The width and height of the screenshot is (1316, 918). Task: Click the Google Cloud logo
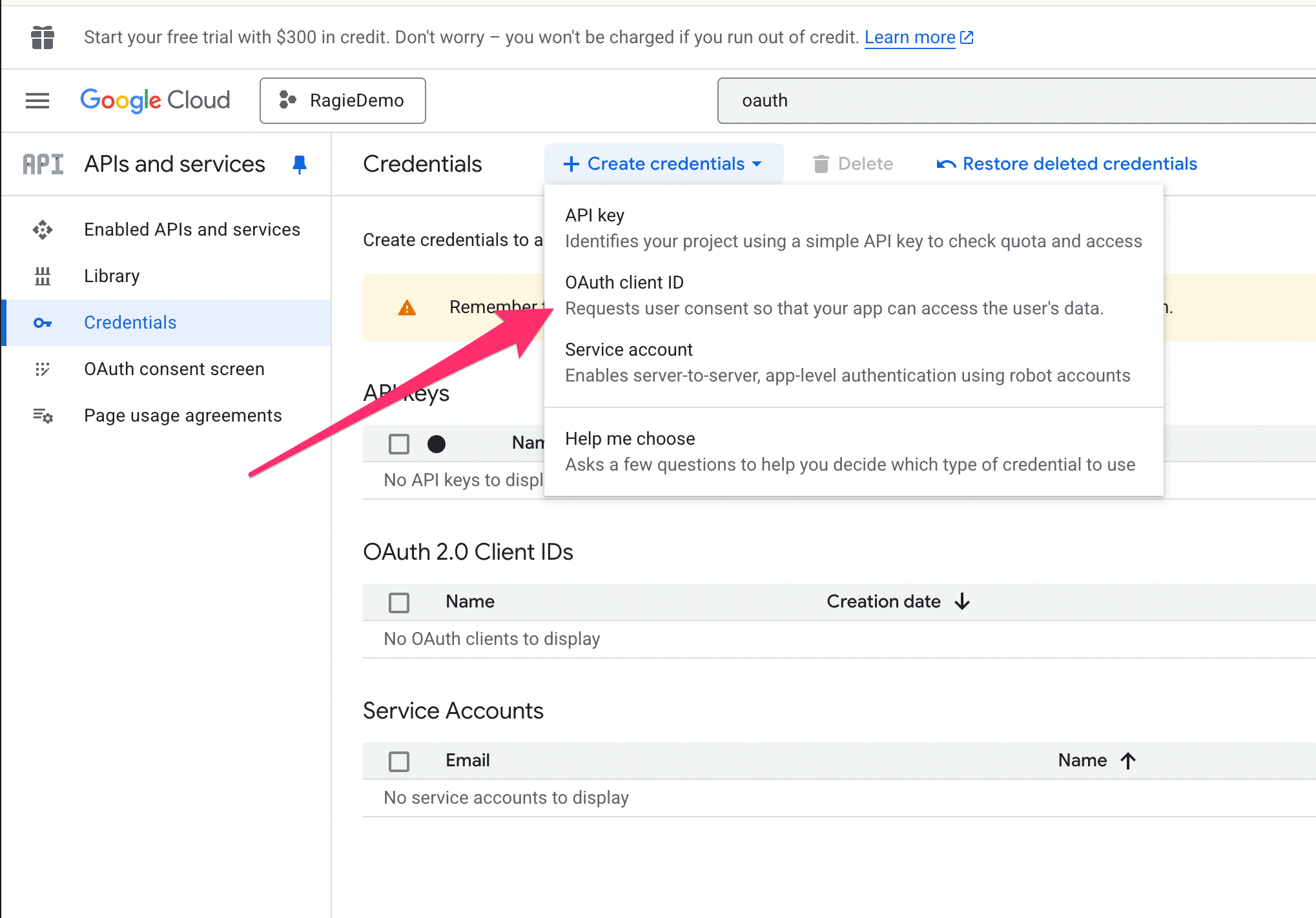155,100
